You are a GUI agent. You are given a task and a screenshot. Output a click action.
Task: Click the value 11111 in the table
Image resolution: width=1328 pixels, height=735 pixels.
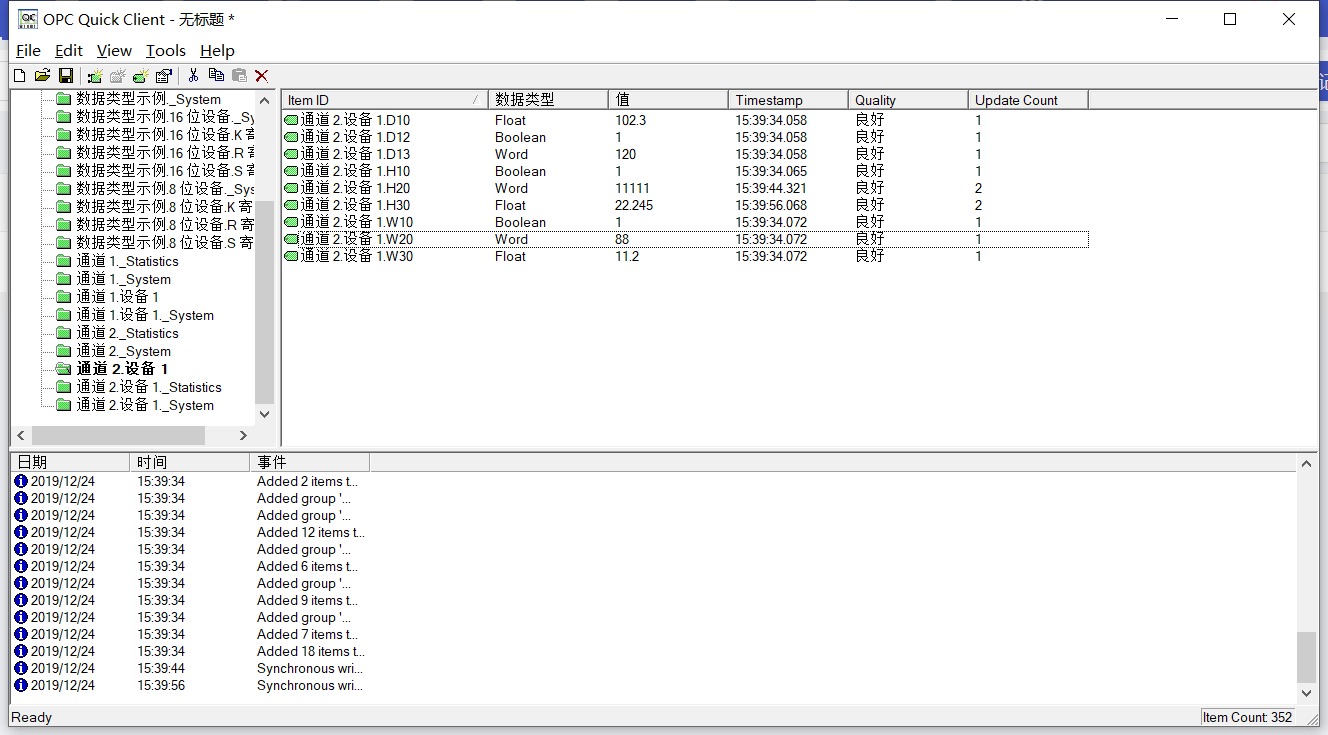coord(632,188)
